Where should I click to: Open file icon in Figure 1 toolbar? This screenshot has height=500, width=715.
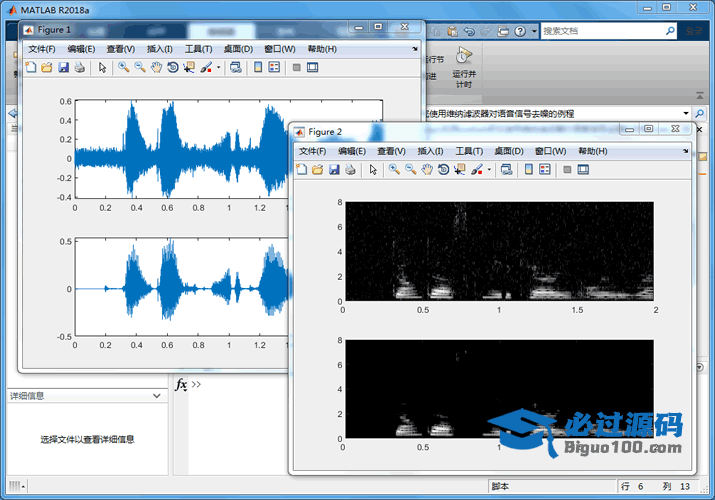pyautogui.click(x=47, y=67)
